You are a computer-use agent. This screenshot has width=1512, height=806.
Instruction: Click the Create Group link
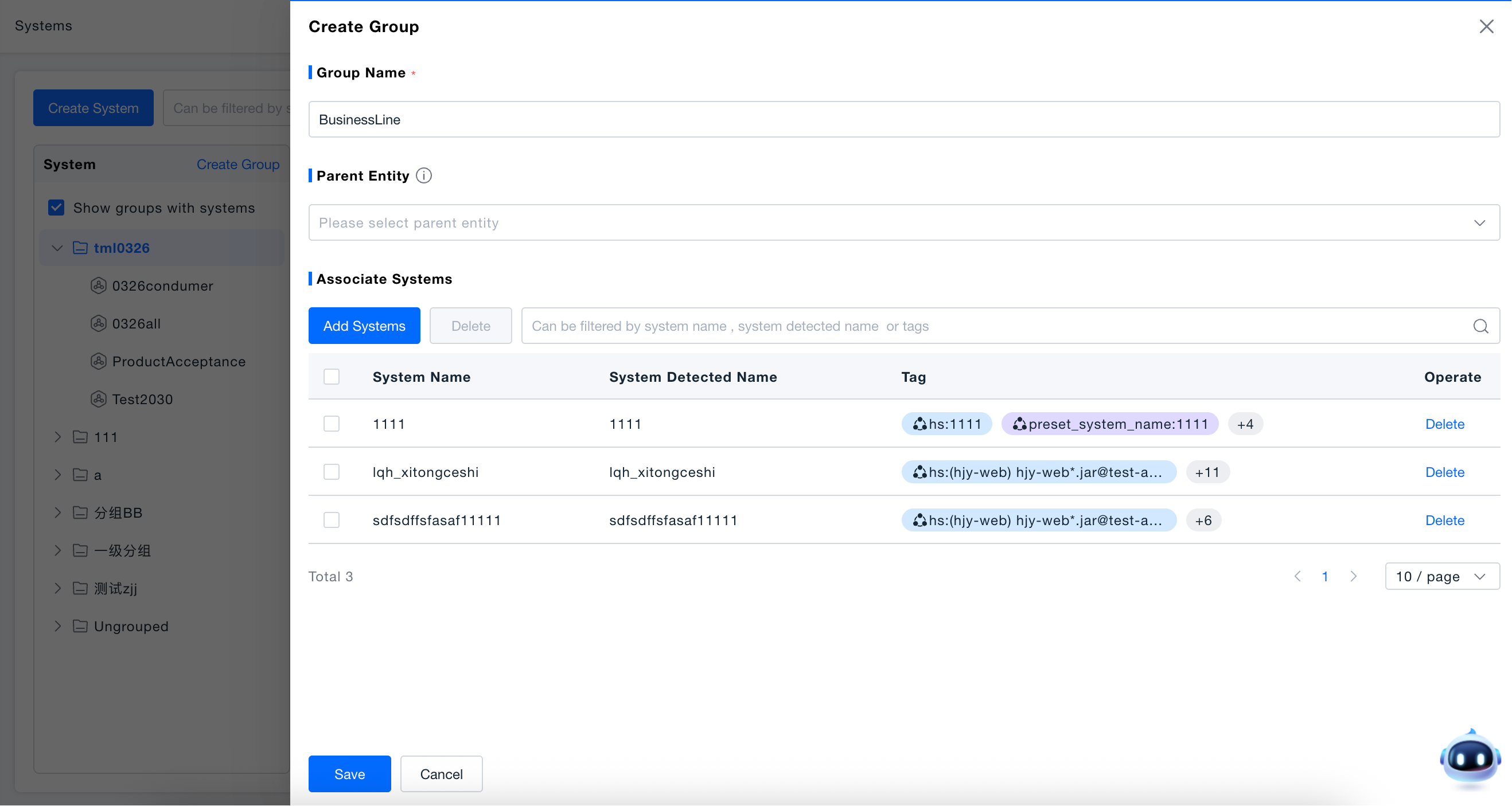click(237, 165)
